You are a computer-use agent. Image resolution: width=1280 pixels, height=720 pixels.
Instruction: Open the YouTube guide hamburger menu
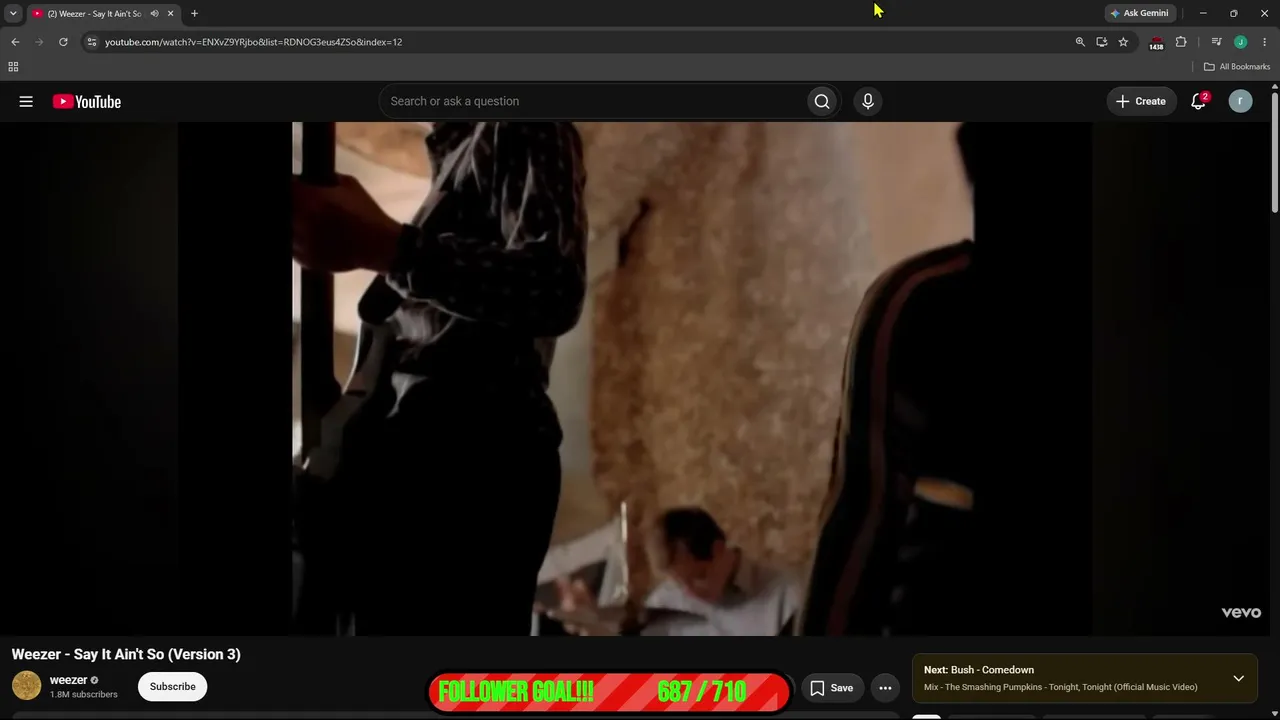pyautogui.click(x=26, y=101)
